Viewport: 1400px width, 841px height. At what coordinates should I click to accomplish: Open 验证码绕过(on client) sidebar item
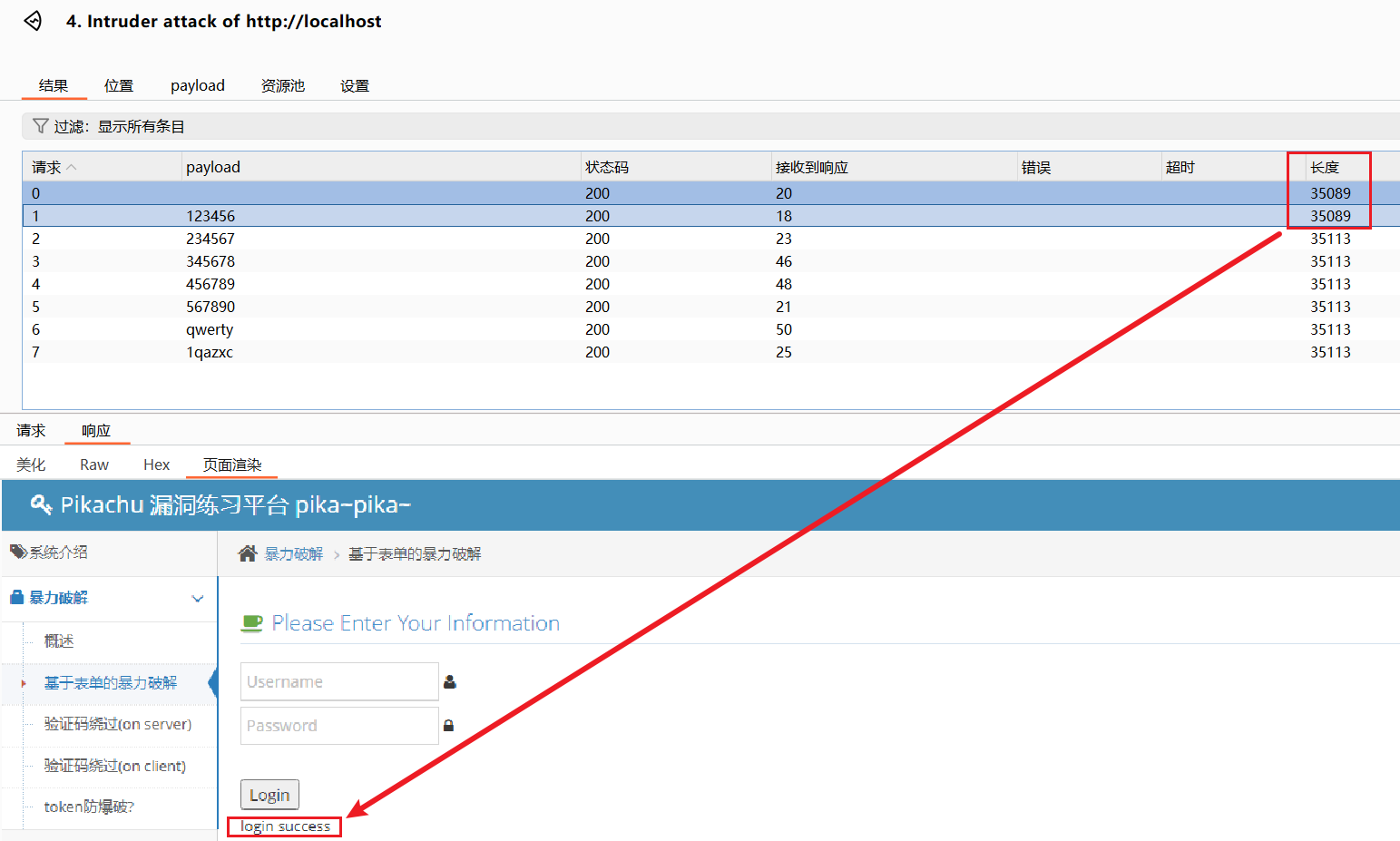tap(115, 766)
